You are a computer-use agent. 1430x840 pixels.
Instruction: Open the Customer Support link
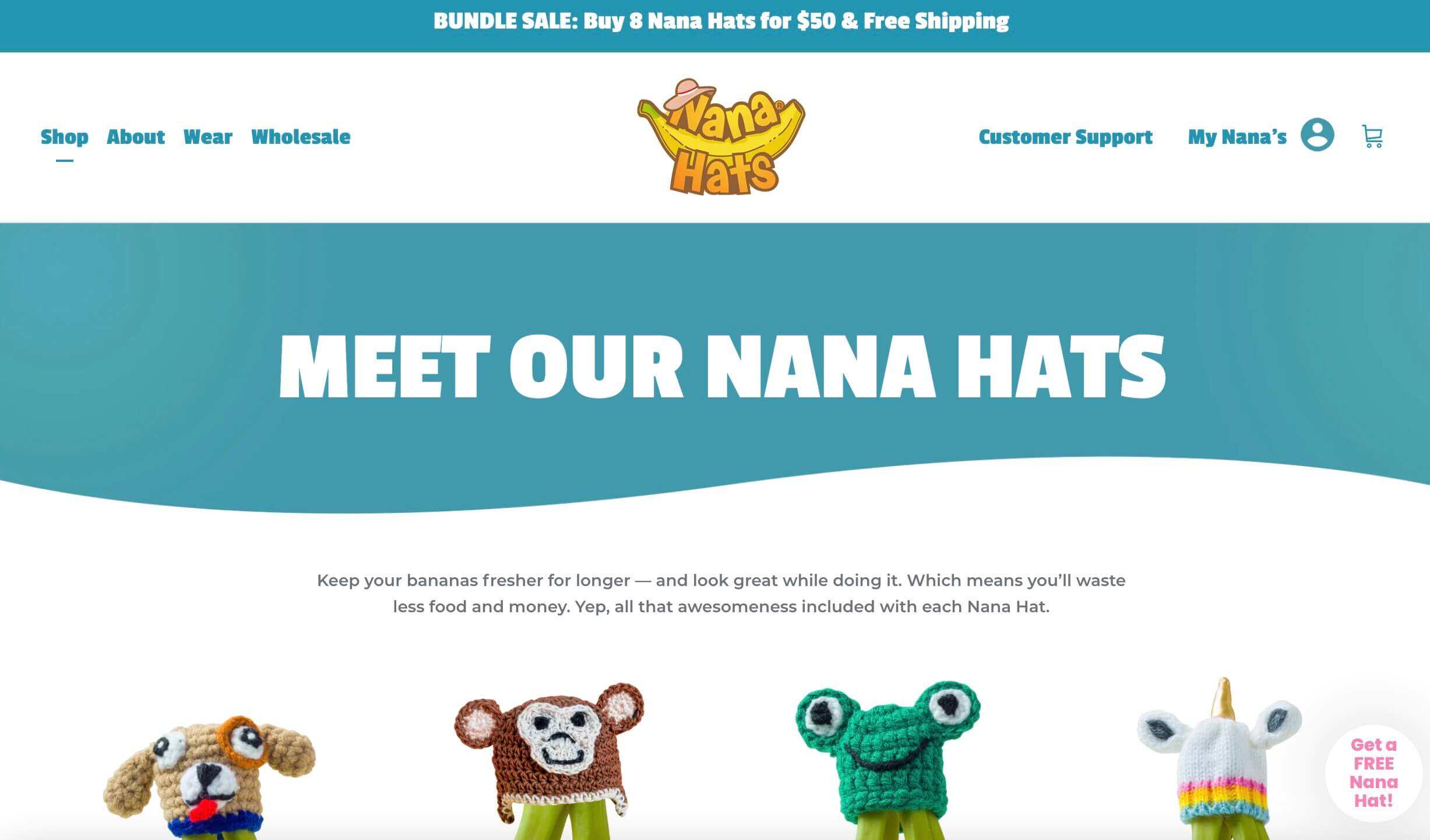[1066, 137]
